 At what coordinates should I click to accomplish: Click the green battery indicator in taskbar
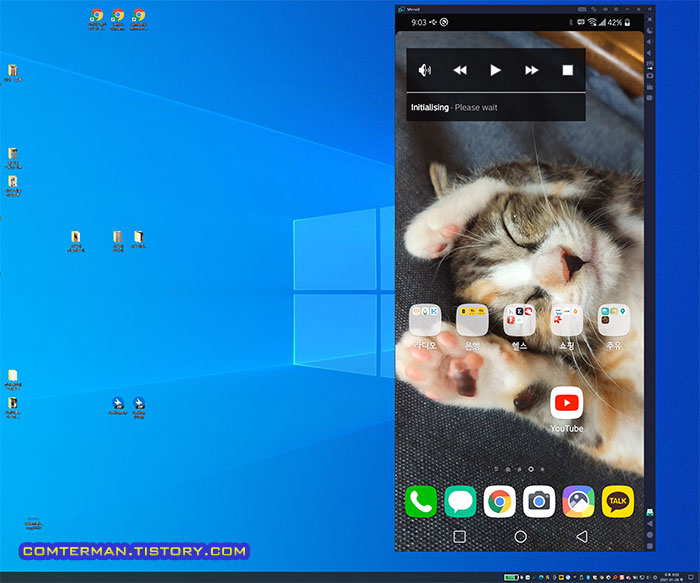[x=511, y=577]
